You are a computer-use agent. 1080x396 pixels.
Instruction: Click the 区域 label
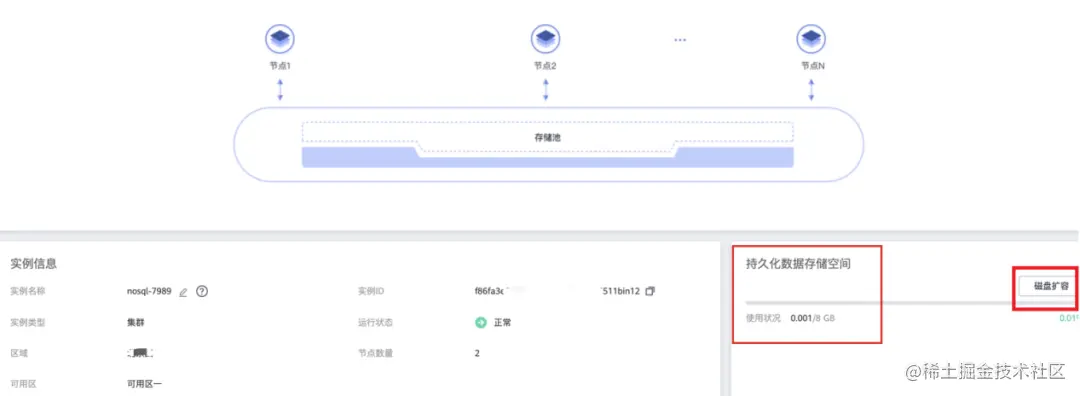click(x=19, y=353)
